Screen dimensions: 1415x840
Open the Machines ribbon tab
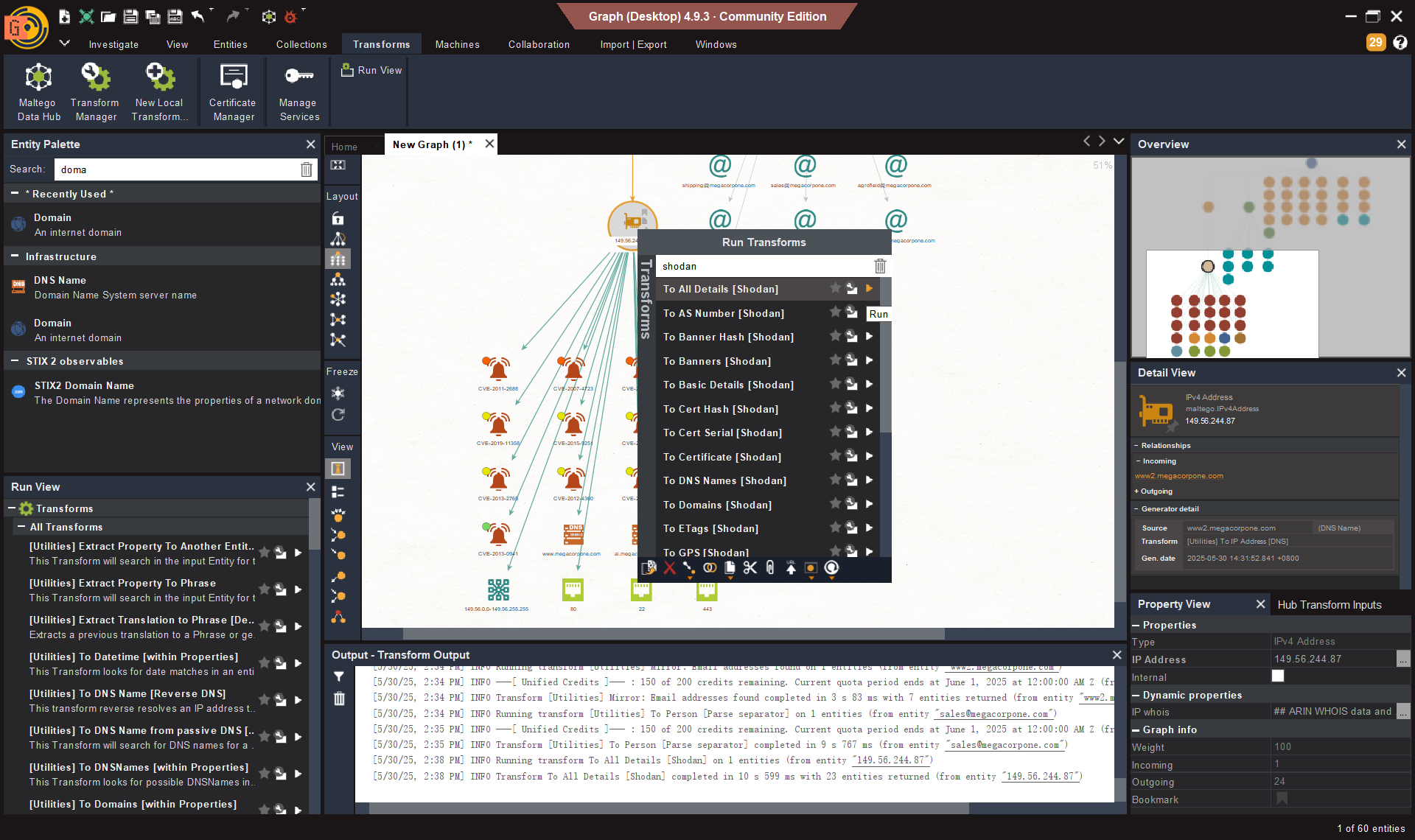(x=457, y=44)
